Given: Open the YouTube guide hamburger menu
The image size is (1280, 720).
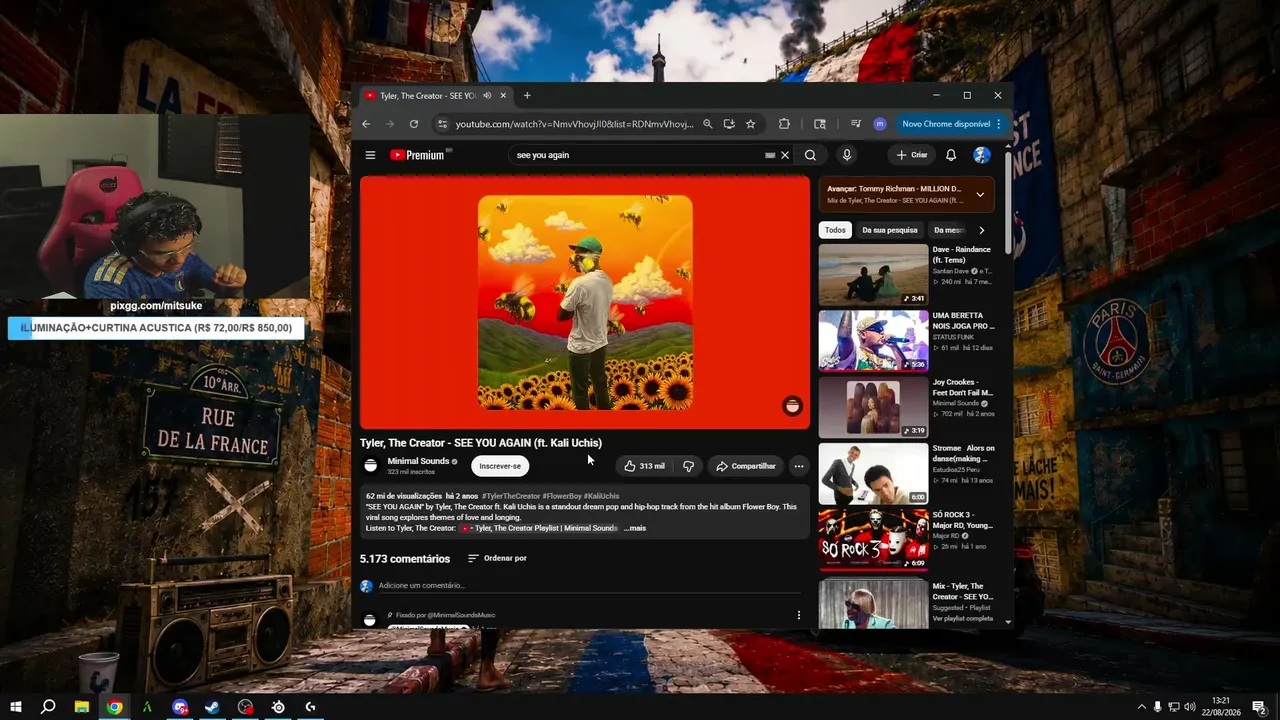Looking at the screenshot, I should [x=370, y=155].
